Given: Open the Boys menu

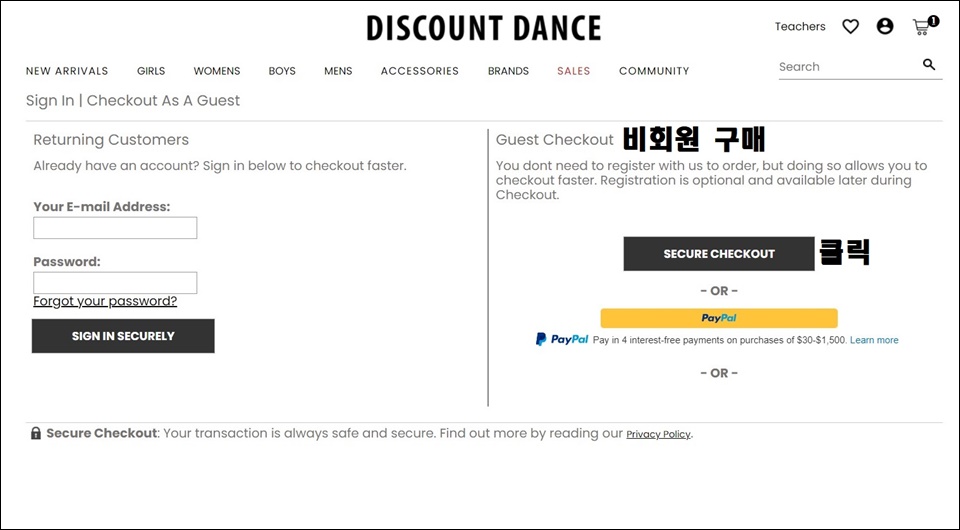Looking at the screenshot, I should [x=282, y=71].
